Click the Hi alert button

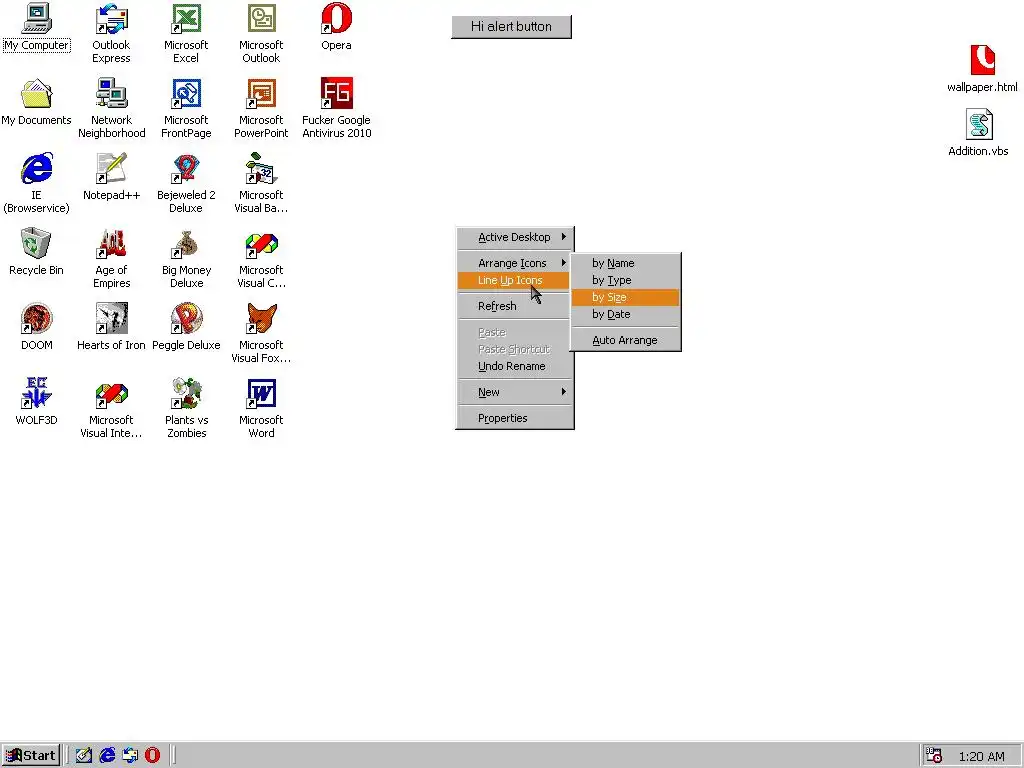point(511,27)
